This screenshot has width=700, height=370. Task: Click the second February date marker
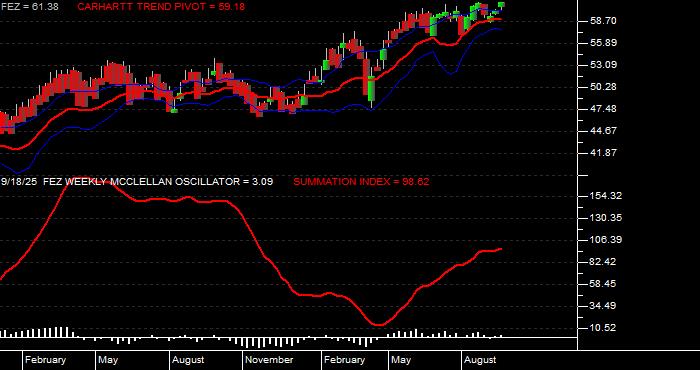[344, 360]
